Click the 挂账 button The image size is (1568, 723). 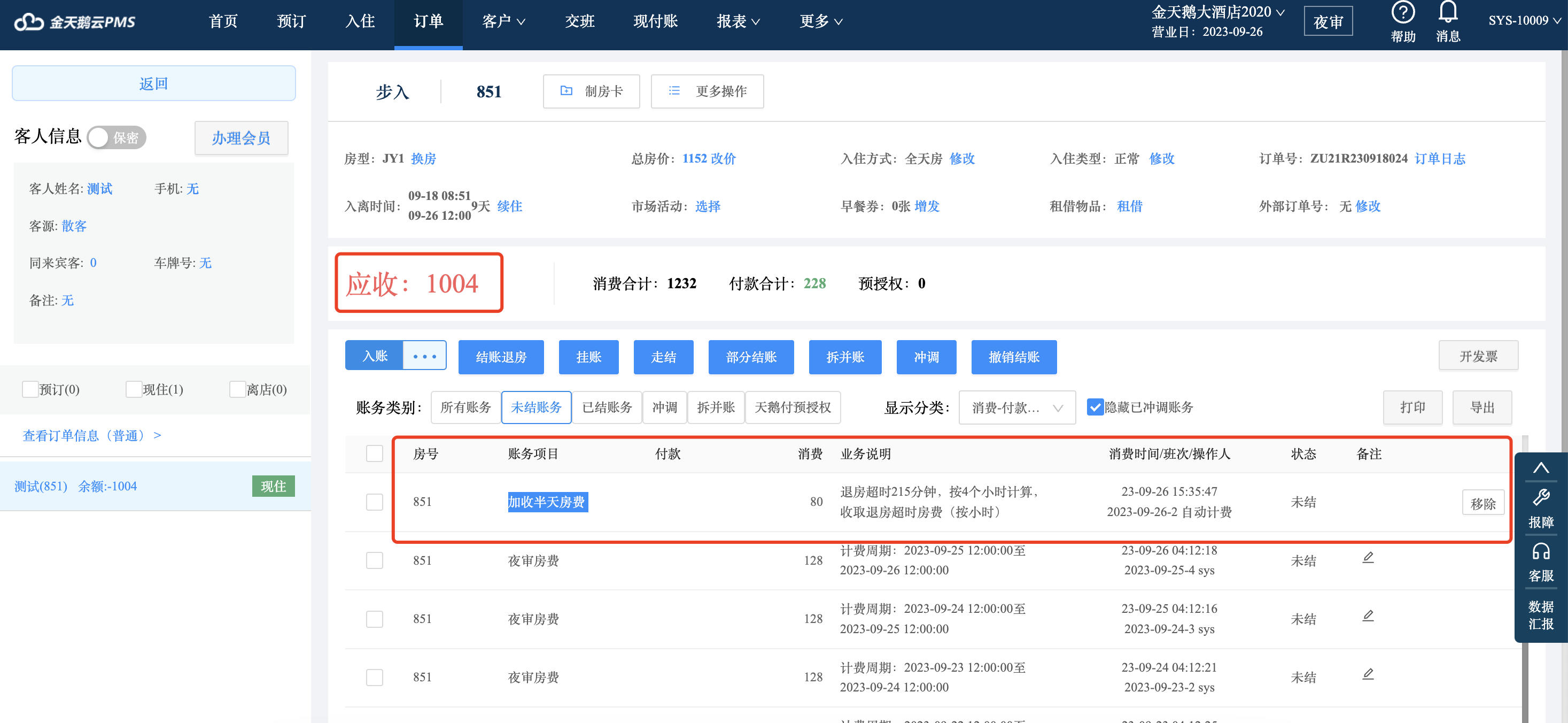point(588,357)
